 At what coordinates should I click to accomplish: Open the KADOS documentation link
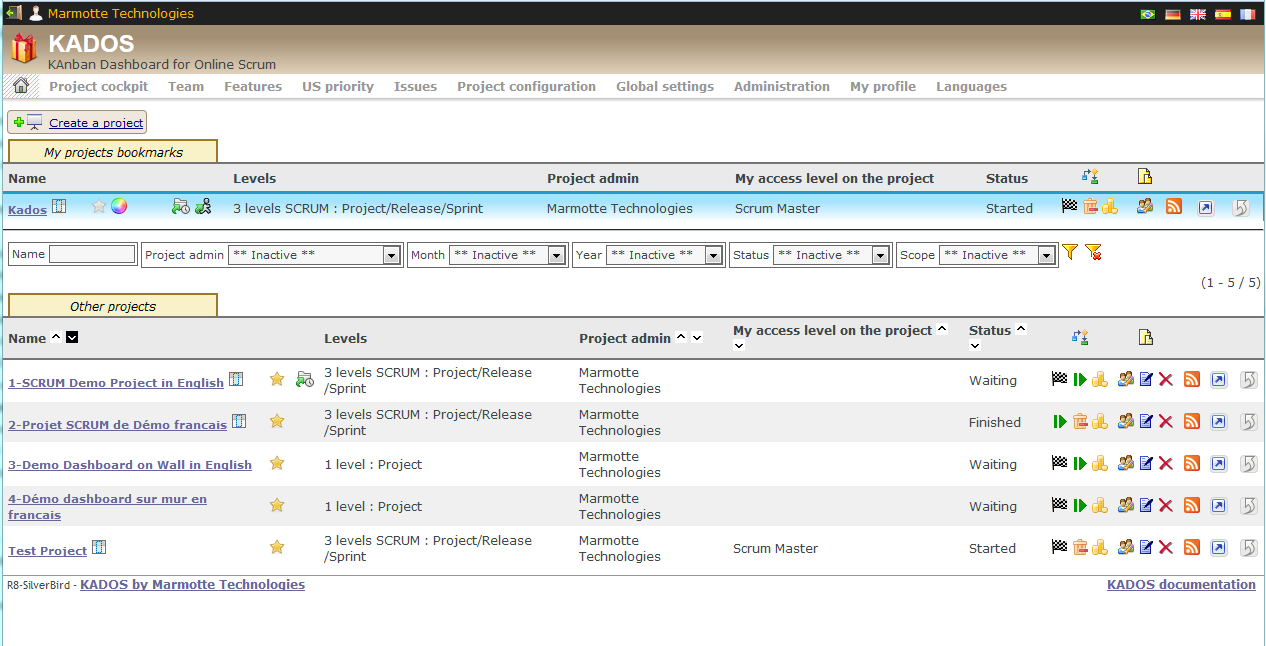(1180, 585)
